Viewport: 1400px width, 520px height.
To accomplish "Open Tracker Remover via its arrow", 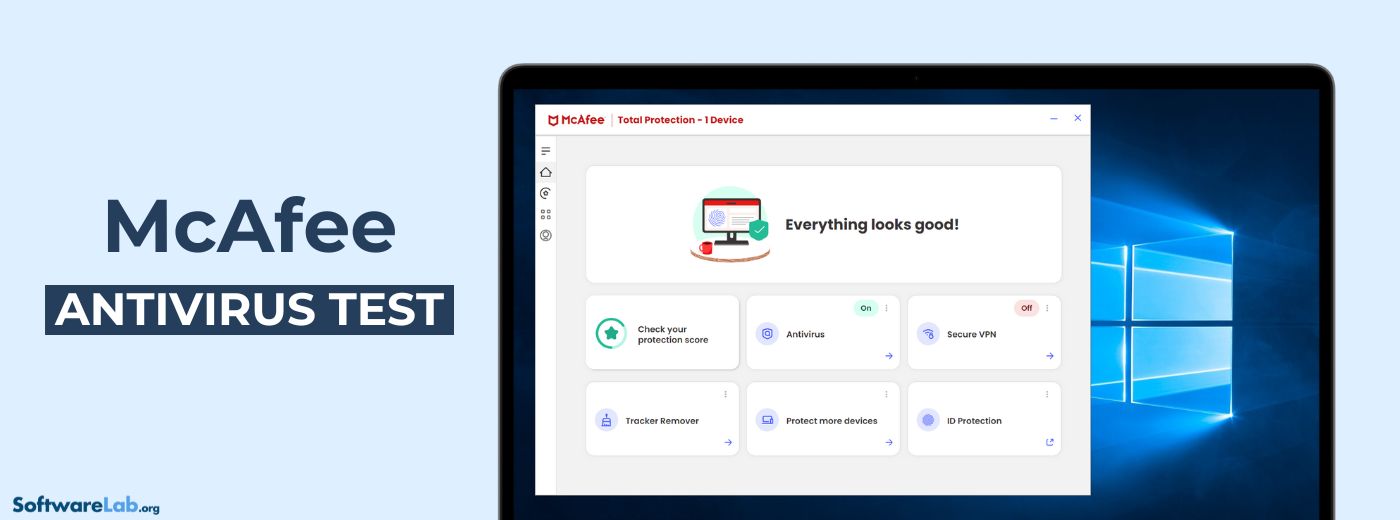I will [x=728, y=442].
